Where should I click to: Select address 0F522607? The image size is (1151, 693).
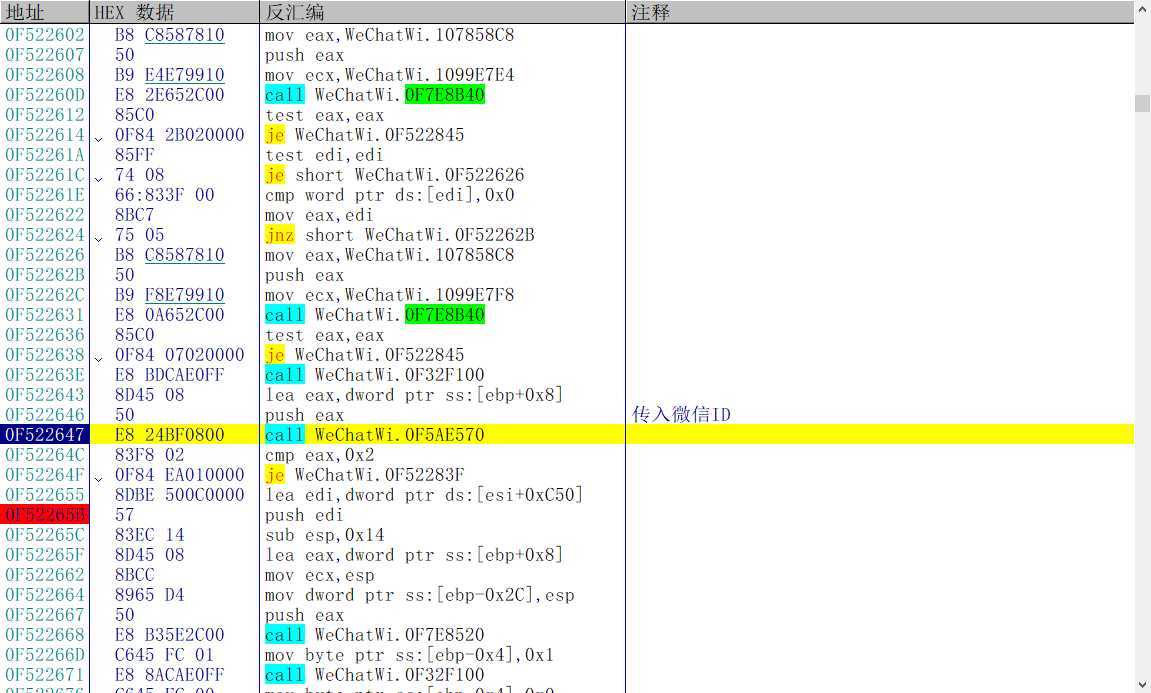click(45, 55)
